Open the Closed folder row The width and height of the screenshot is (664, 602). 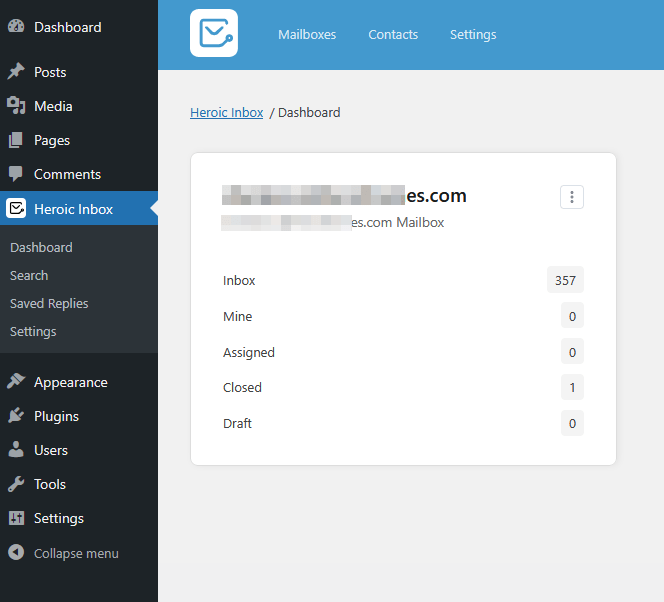pos(403,387)
